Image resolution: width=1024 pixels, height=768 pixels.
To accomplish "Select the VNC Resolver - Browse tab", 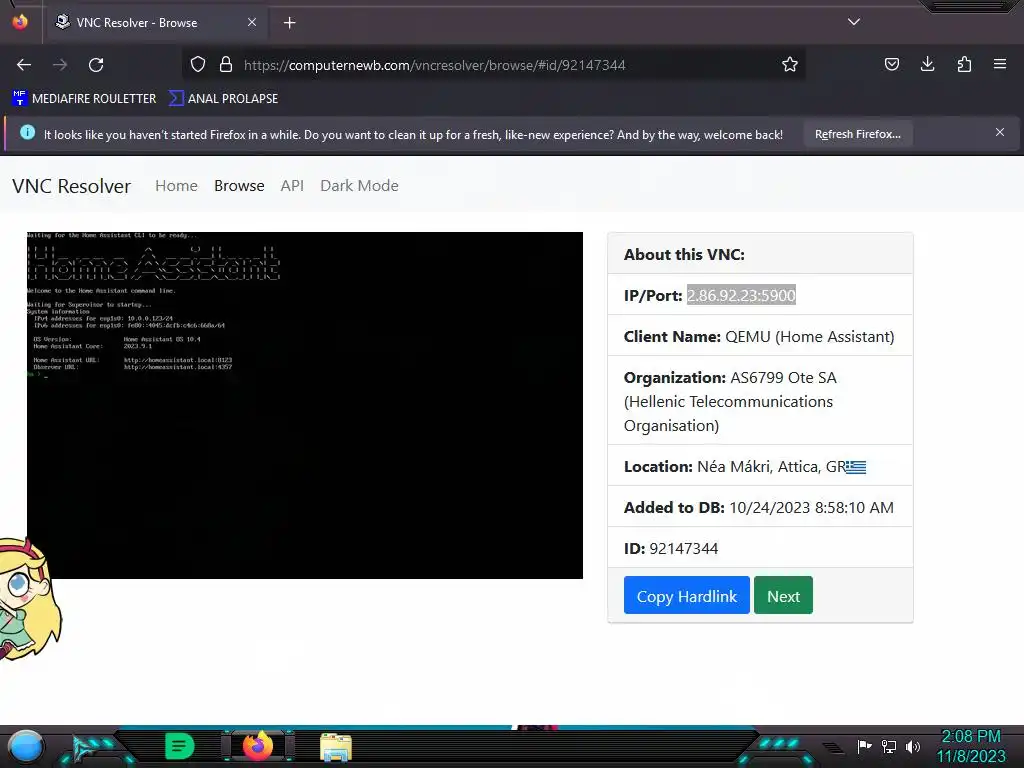I will [x=156, y=22].
